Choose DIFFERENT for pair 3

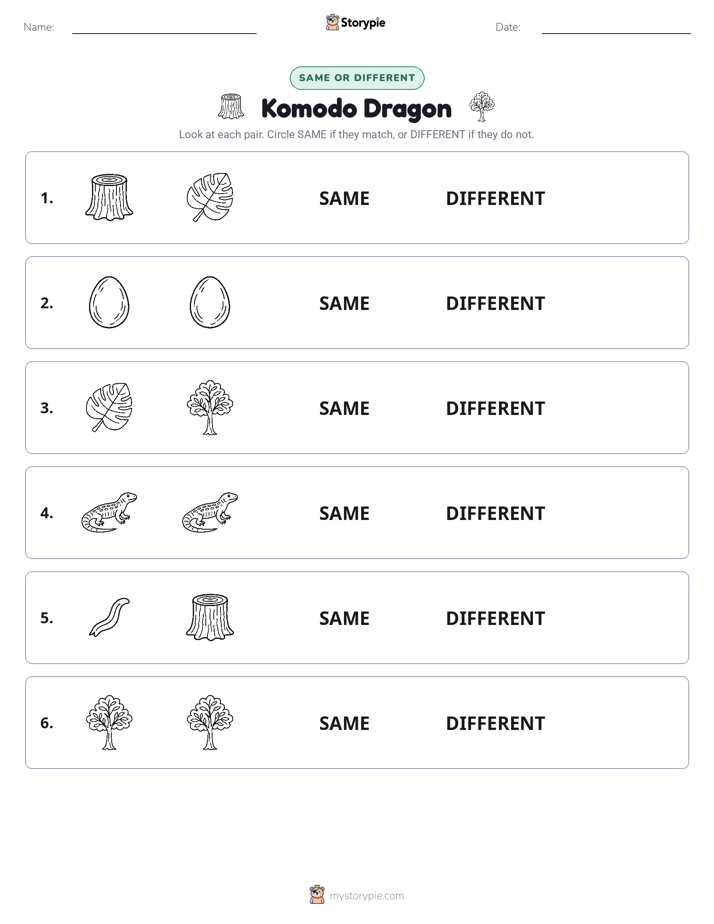click(495, 408)
